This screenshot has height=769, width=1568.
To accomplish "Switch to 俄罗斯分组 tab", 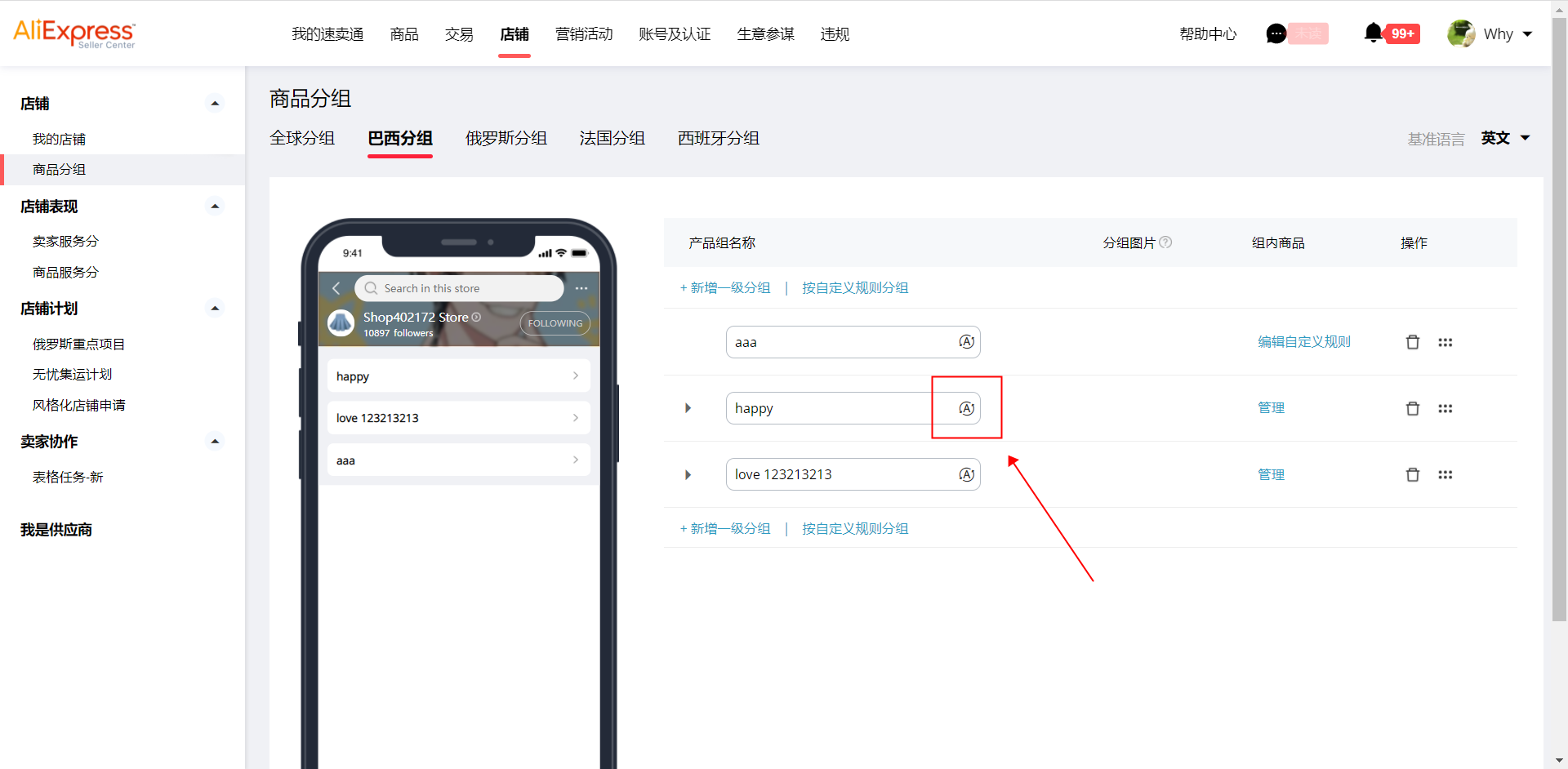I will (x=506, y=138).
